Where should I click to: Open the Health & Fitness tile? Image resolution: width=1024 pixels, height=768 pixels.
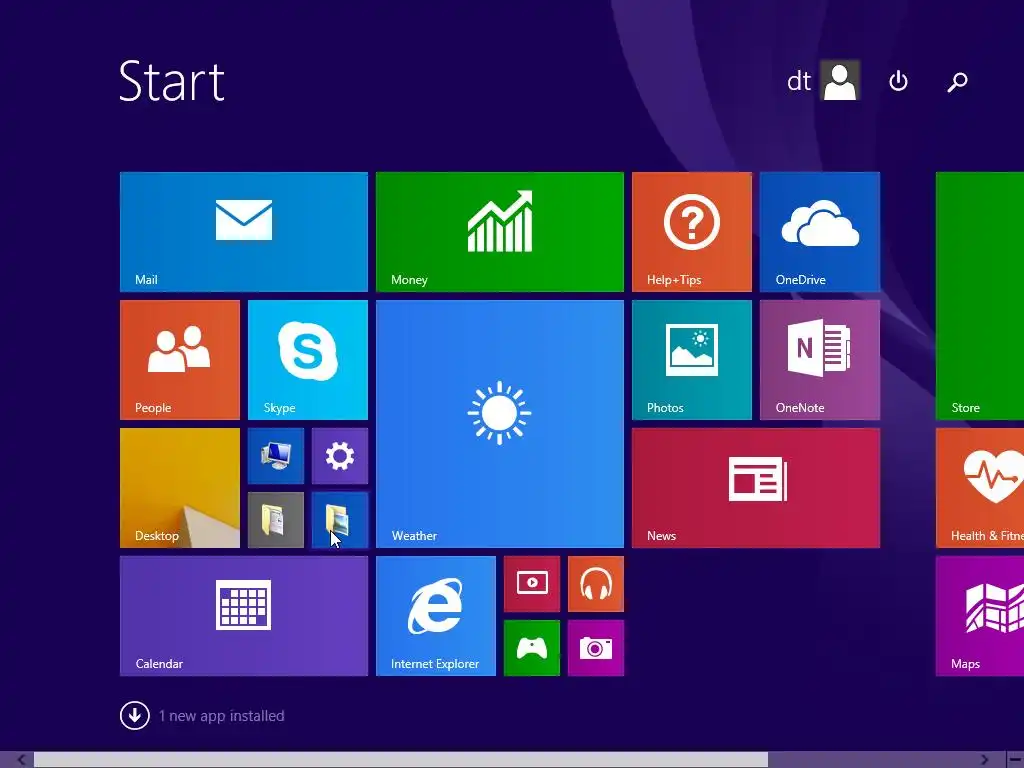click(x=980, y=488)
